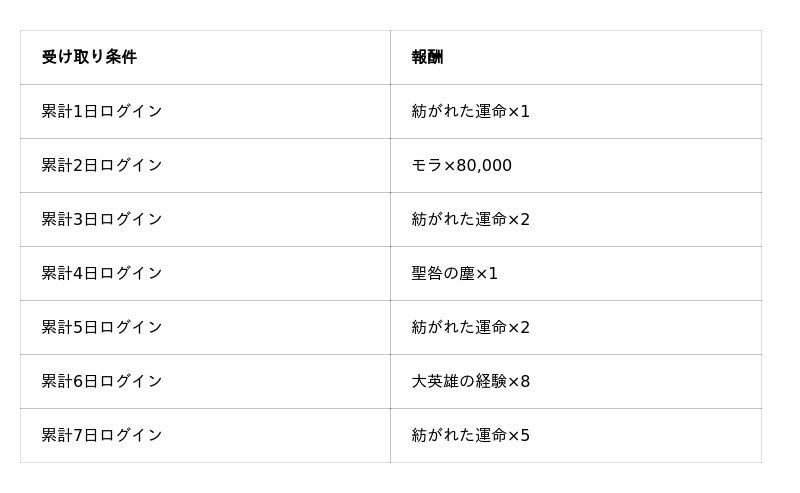
Task: Select the 累計1日ログイン cell
Action: click(102, 111)
